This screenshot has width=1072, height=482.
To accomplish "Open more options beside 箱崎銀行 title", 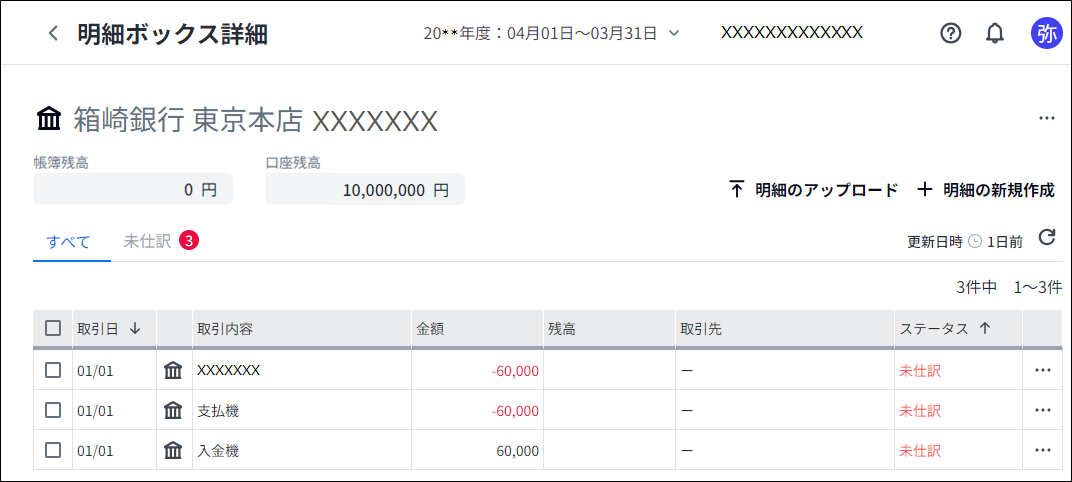I will 1047,118.
